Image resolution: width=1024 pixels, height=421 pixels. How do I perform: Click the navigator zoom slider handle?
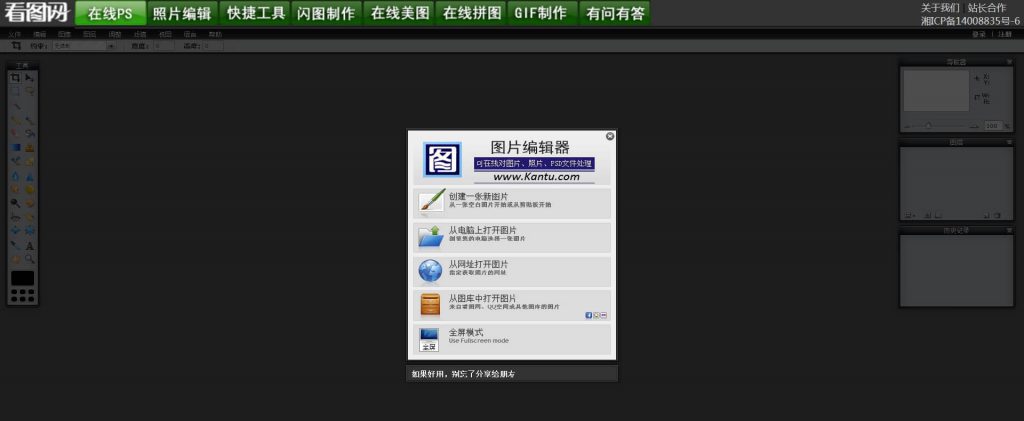point(929,125)
